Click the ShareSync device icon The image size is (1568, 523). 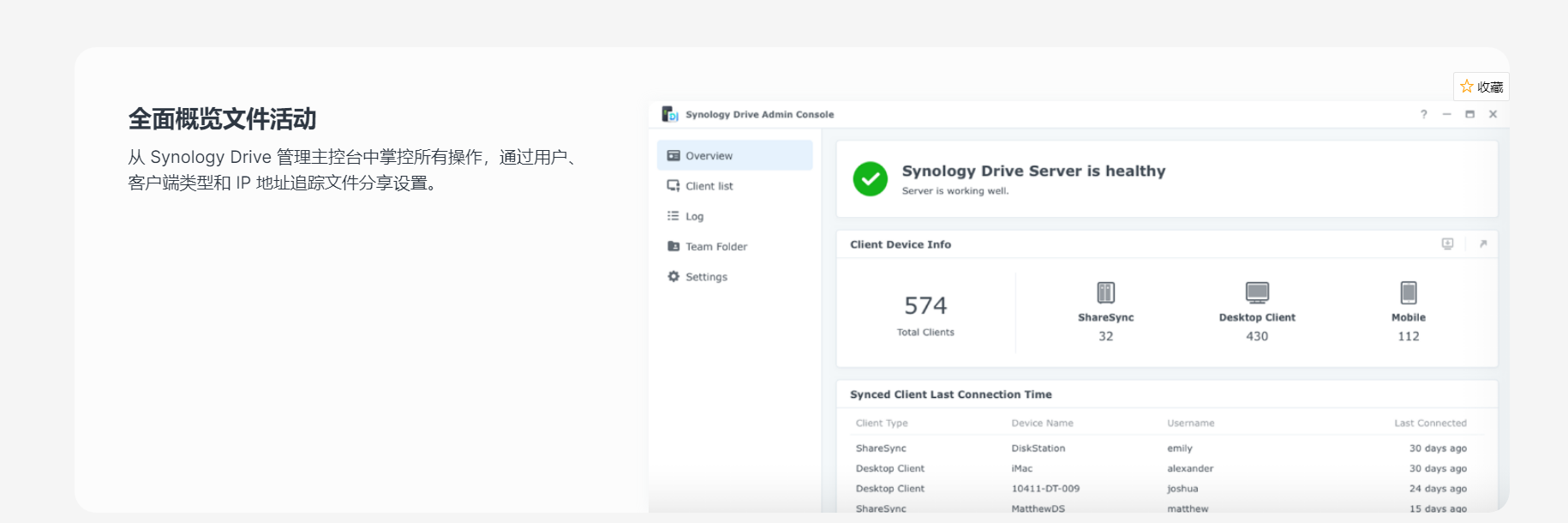pos(1105,292)
